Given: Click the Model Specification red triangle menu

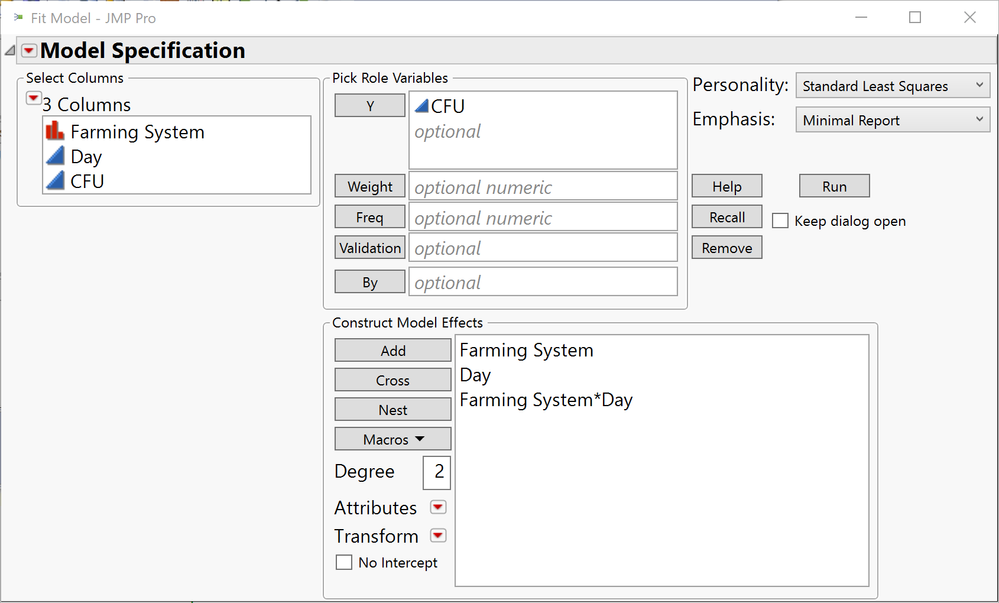Looking at the screenshot, I should click(29, 51).
